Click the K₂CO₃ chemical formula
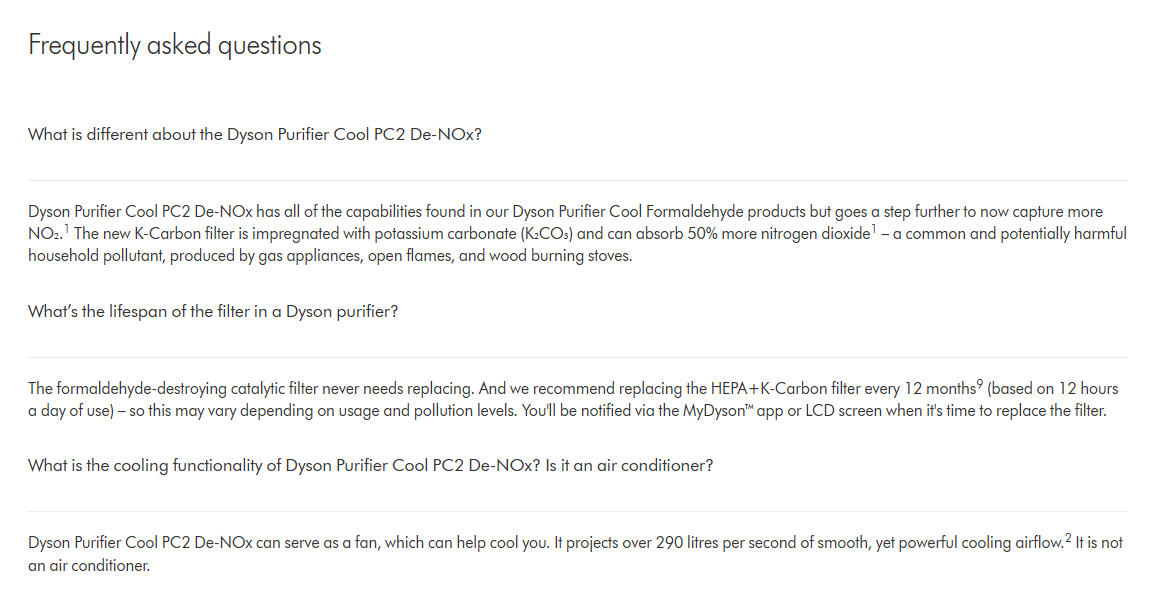The height and width of the screenshot is (603, 1153). 545,234
